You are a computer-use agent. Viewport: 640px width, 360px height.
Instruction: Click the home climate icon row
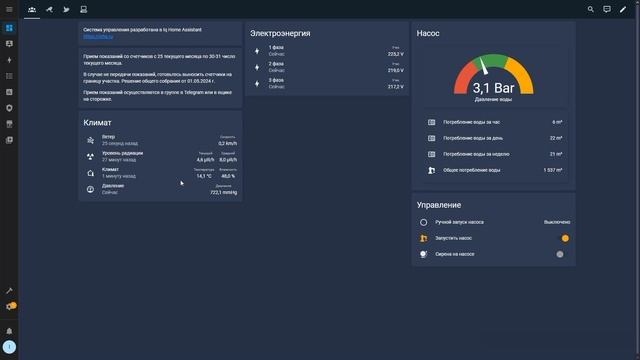(x=90, y=173)
